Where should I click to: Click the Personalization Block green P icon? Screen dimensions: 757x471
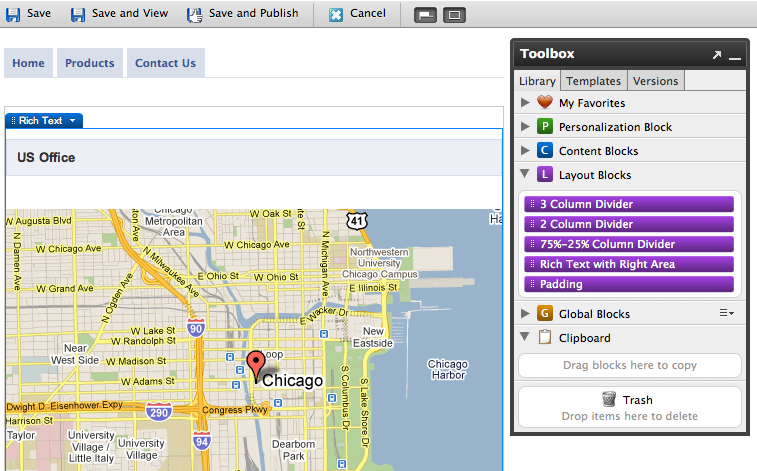545,127
